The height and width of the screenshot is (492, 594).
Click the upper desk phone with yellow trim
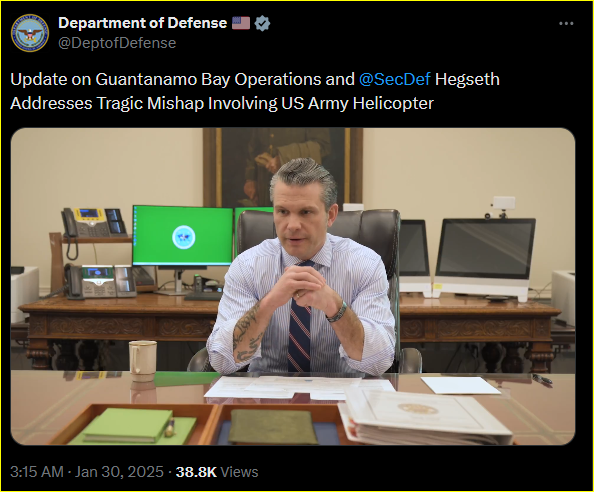coord(94,223)
